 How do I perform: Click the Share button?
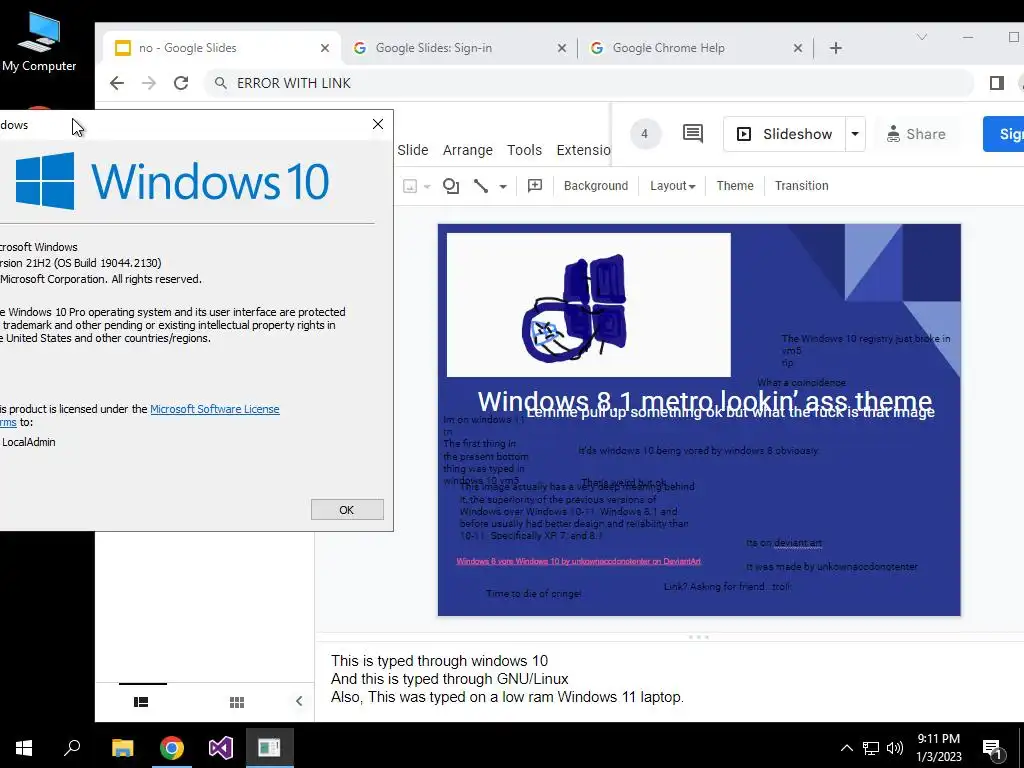click(x=916, y=134)
